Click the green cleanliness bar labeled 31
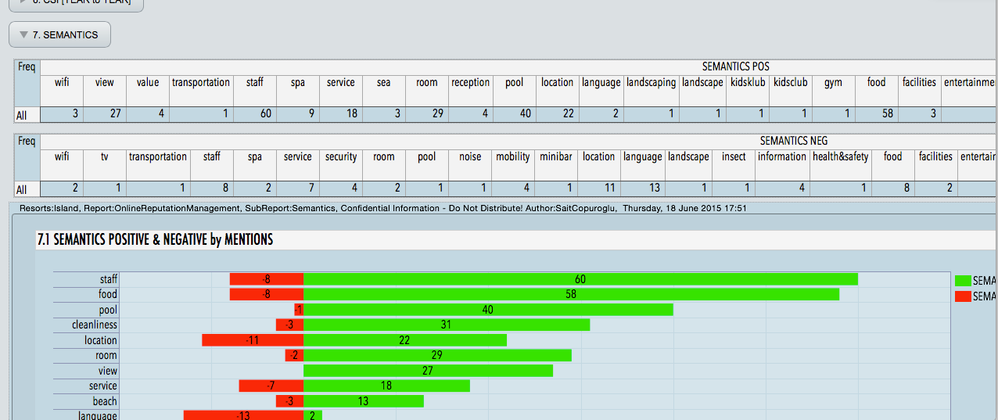This screenshot has height=420, width=998. 447,325
